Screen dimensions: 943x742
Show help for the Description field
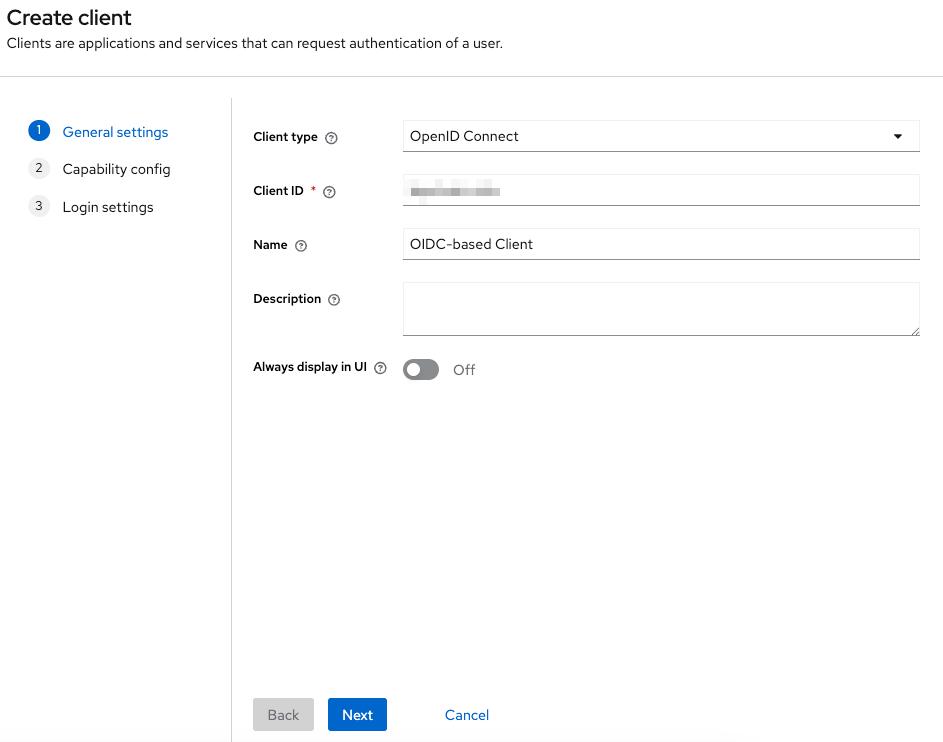point(334,300)
